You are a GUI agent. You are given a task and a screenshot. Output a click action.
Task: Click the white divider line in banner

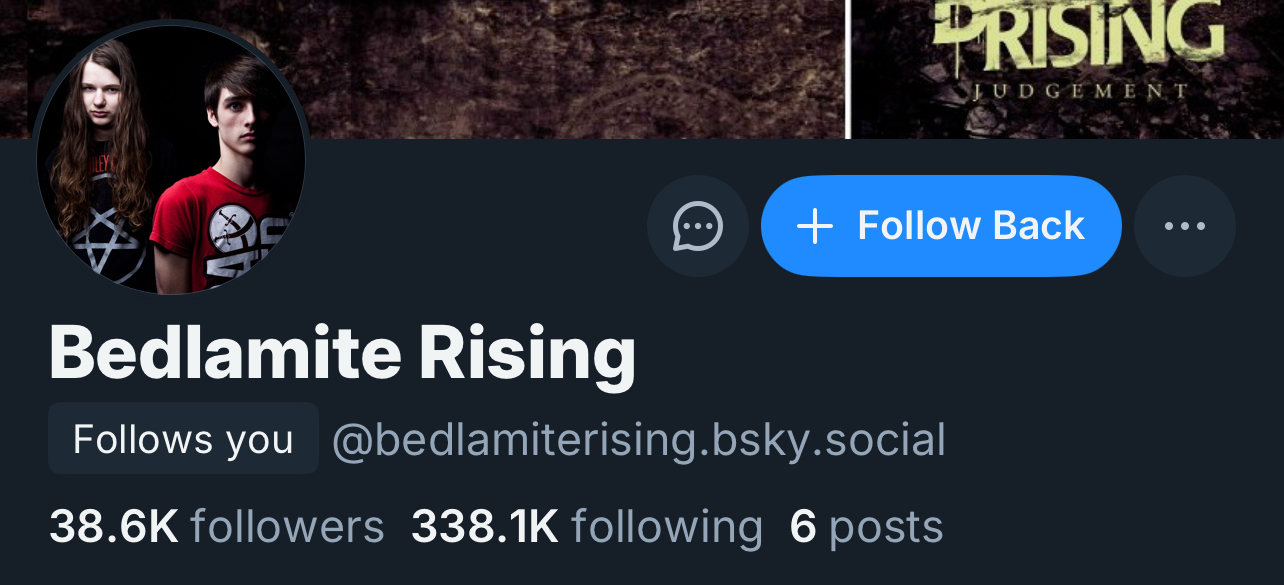[847, 68]
